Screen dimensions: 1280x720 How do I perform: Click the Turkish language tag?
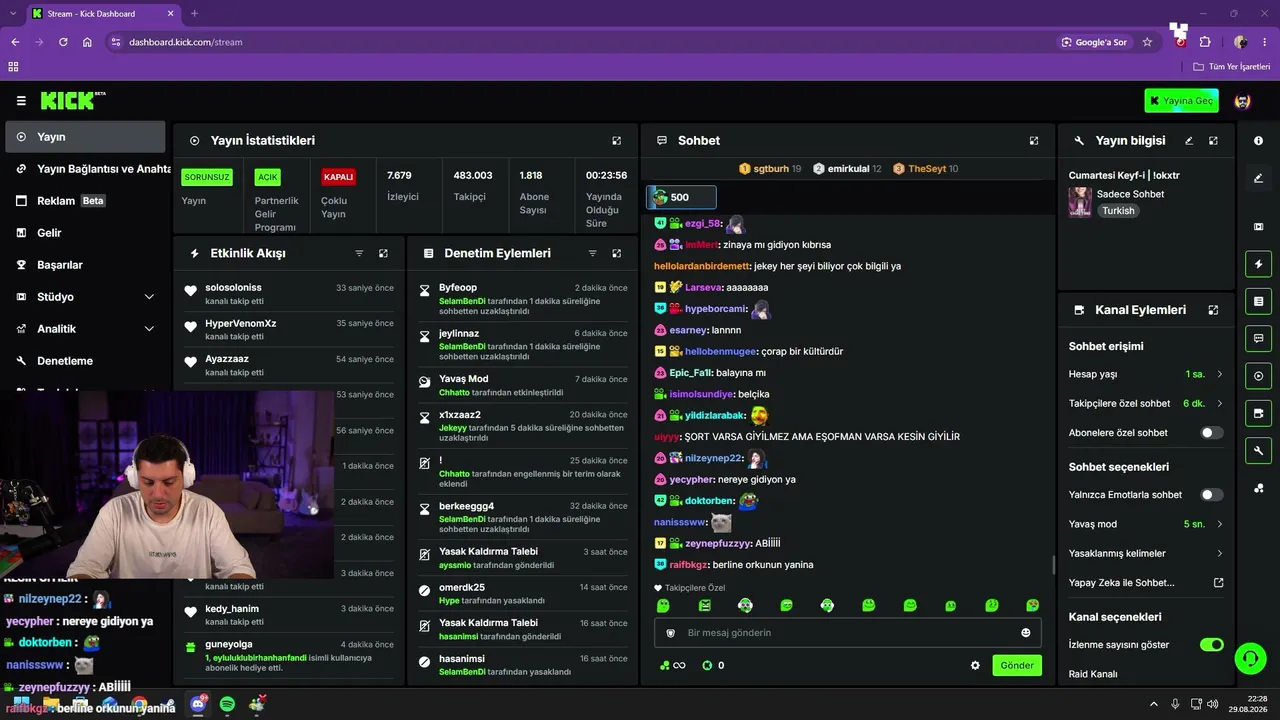coord(1118,211)
